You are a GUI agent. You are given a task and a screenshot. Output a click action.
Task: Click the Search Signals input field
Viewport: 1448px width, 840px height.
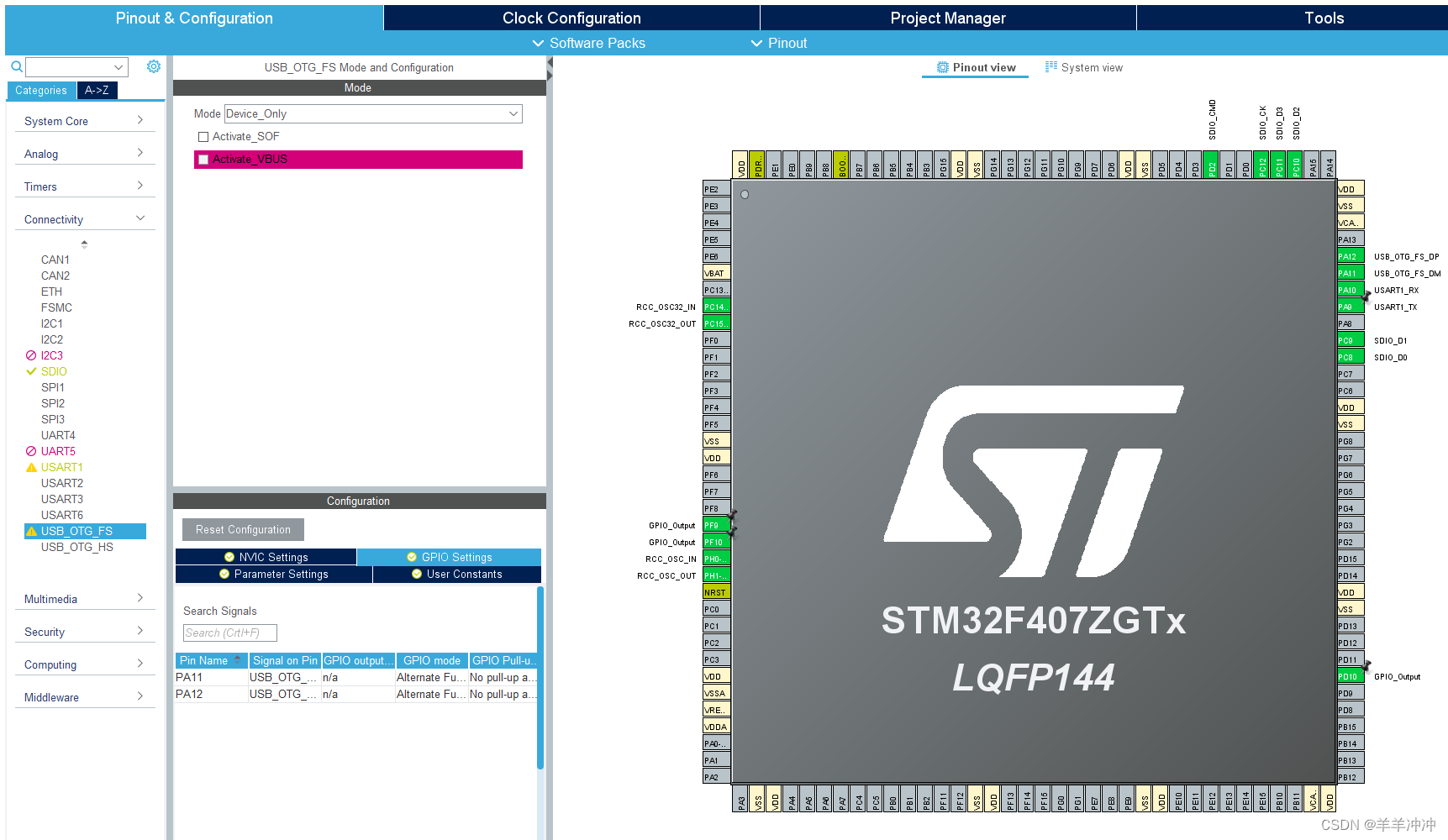[229, 633]
